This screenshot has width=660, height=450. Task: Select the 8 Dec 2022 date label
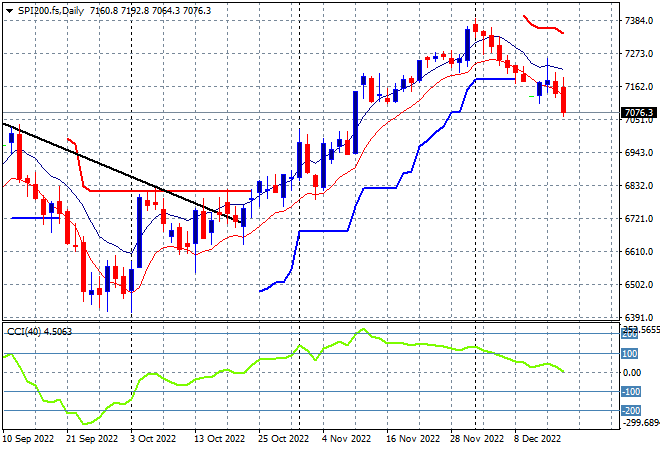(537, 439)
